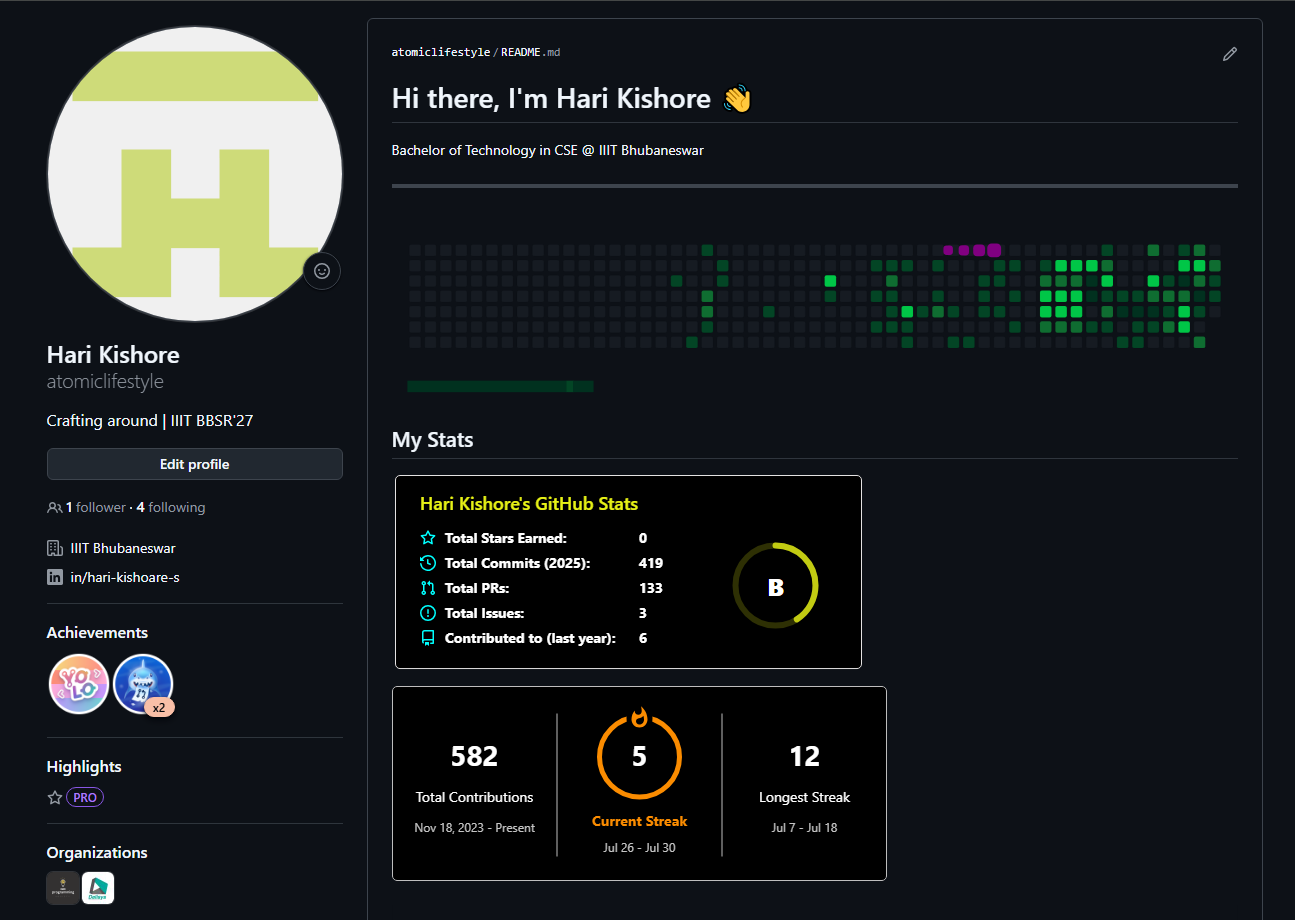Open the status emoji smiley on the avatar
This screenshot has height=920, width=1295.
pos(321,271)
